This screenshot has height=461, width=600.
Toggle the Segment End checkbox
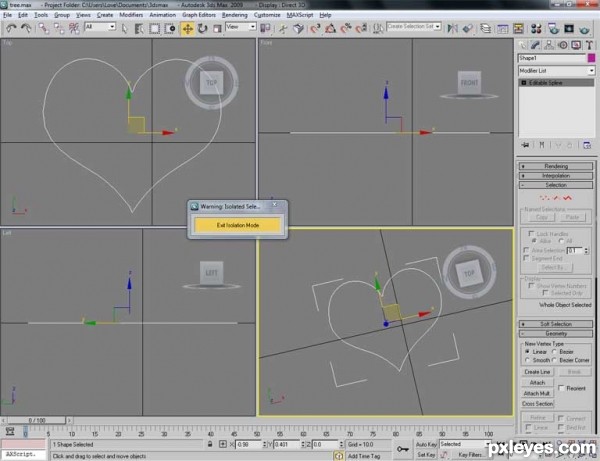coord(527,258)
